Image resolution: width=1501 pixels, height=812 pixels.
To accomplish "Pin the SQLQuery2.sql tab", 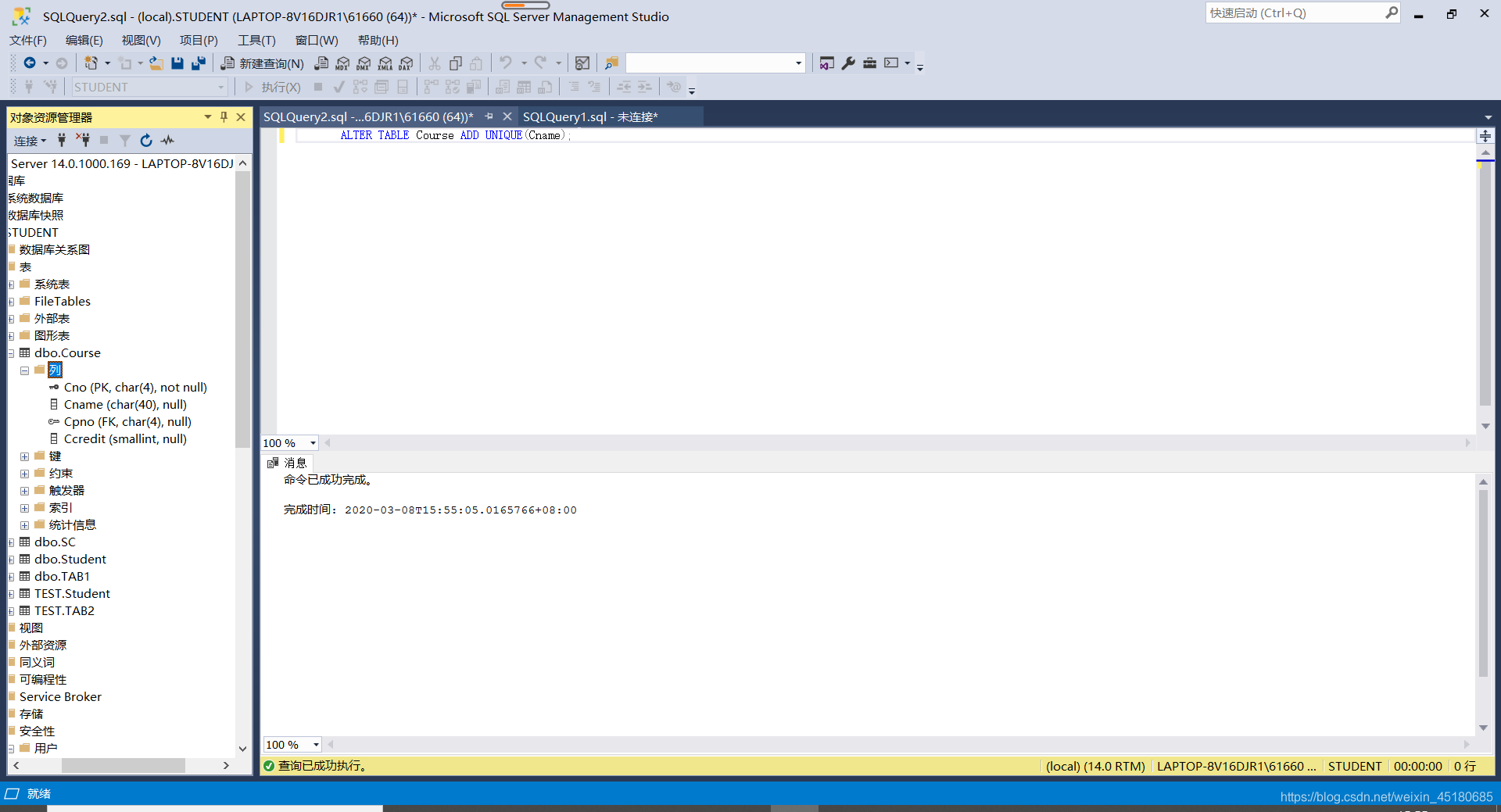I will (x=489, y=116).
